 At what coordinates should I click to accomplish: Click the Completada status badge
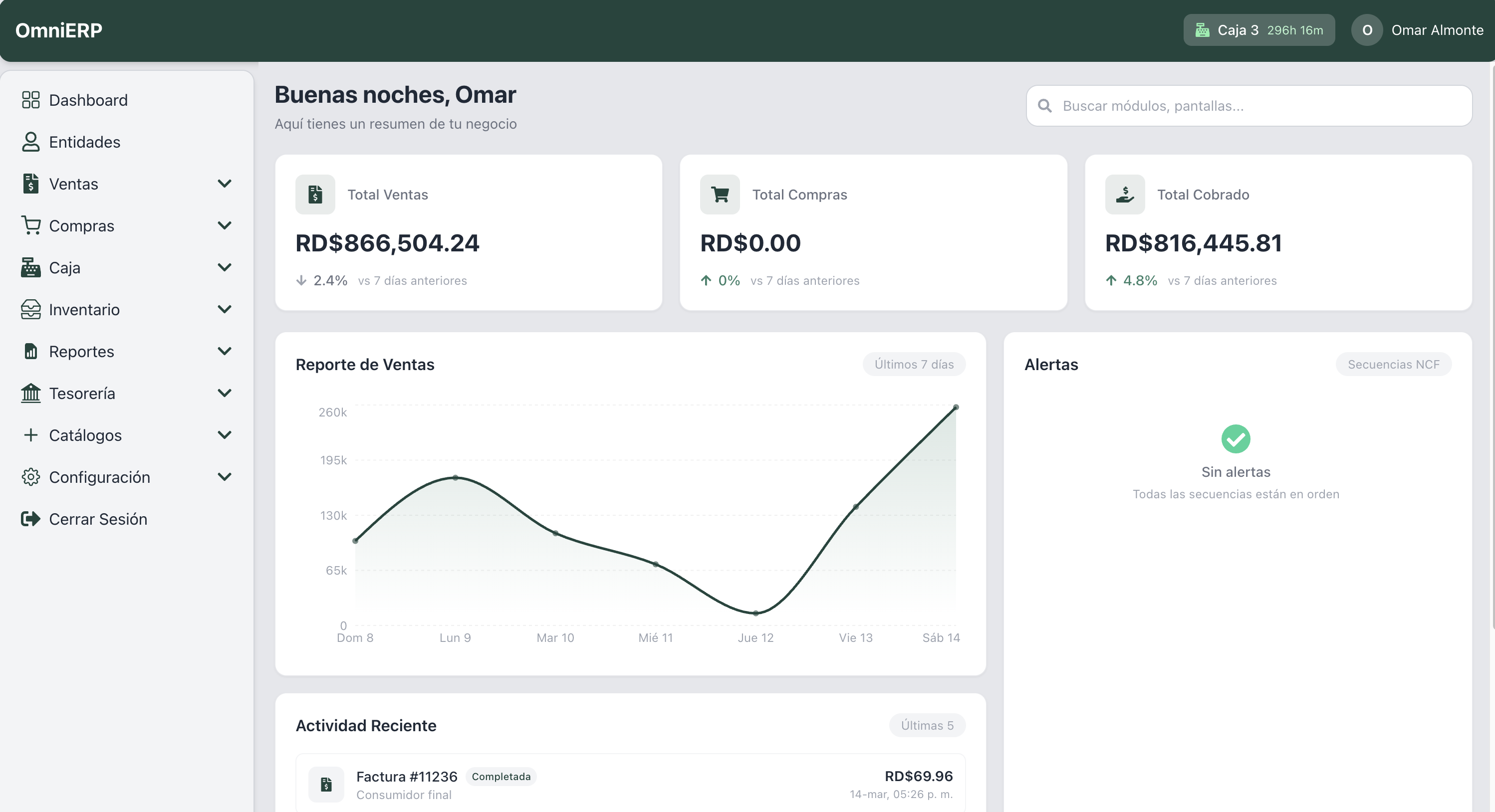point(500,776)
